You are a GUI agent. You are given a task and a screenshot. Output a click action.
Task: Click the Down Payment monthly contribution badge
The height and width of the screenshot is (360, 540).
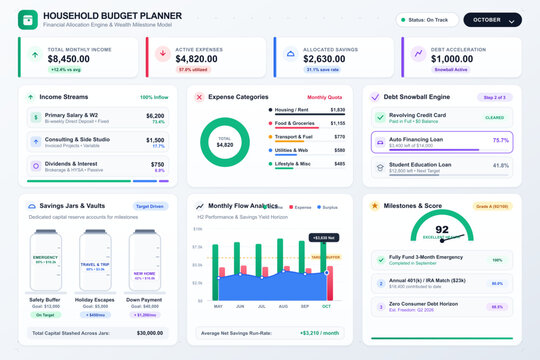(x=145, y=315)
